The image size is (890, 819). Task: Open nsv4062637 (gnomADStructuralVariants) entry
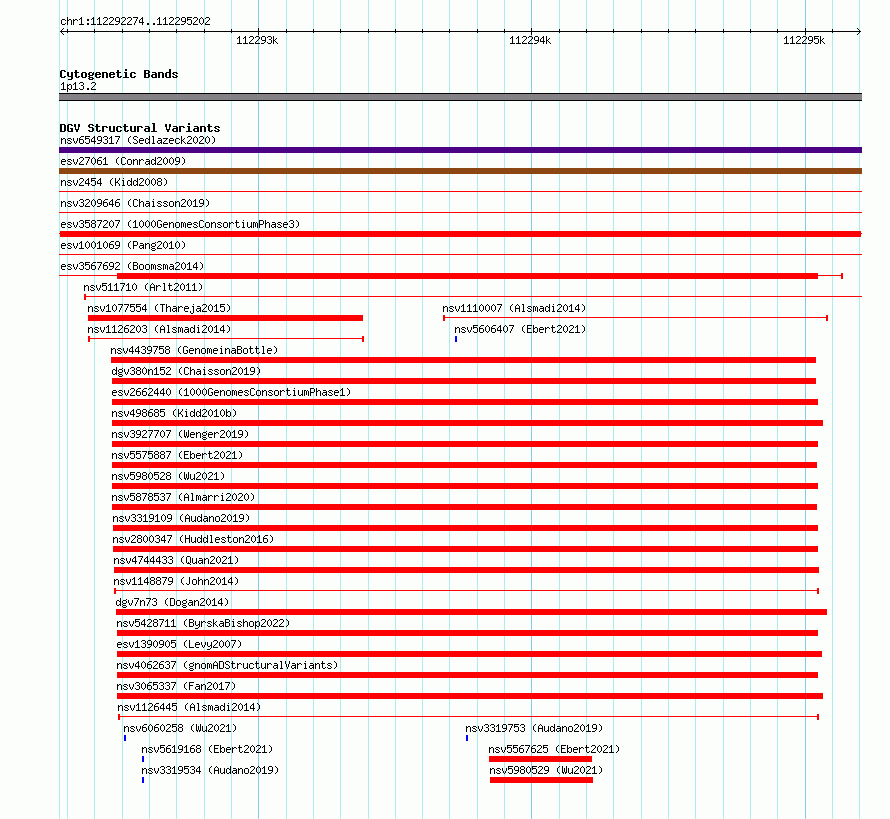(x=227, y=665)
